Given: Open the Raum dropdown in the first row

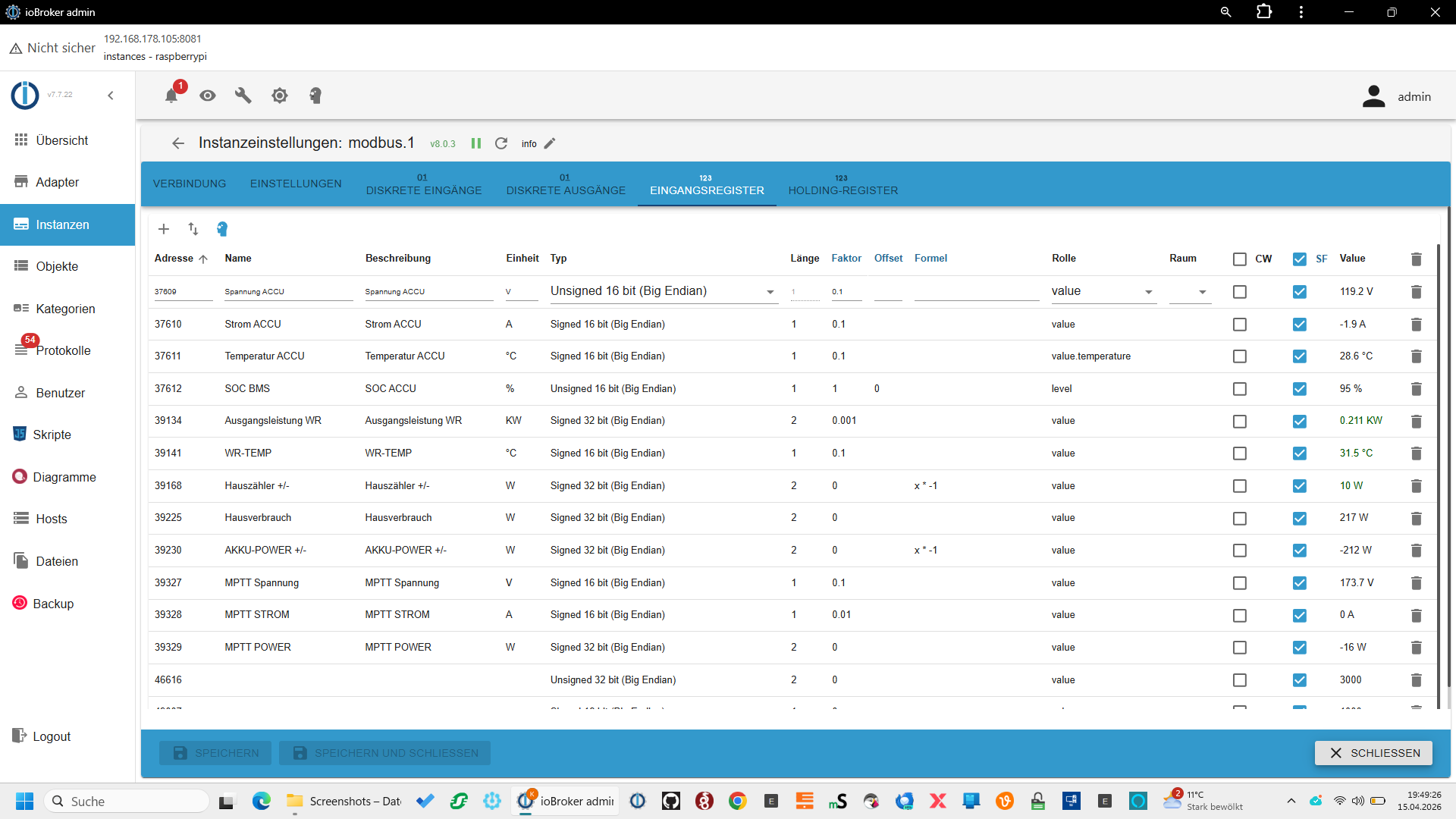Looking at the screenshot, I should click(1190, 292).
